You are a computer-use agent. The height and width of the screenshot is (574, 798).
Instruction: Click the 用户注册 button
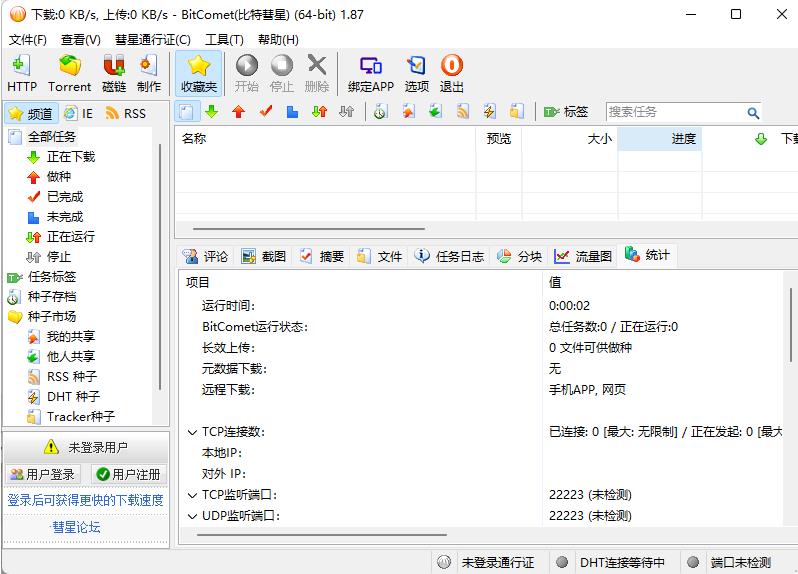tap(129, 474)
